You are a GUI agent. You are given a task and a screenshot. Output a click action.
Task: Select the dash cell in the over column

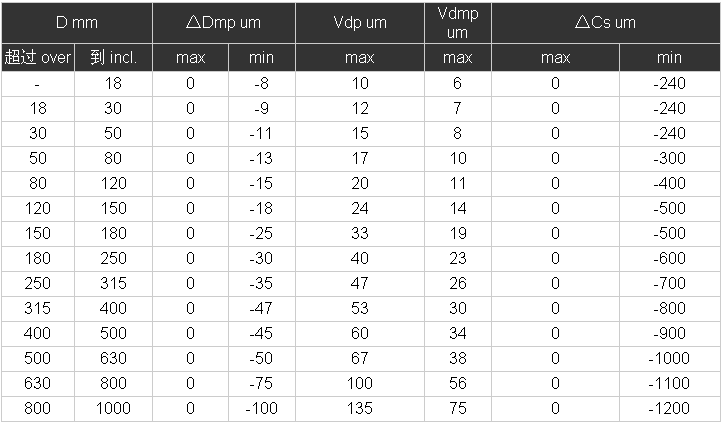[x=37, y=84]
